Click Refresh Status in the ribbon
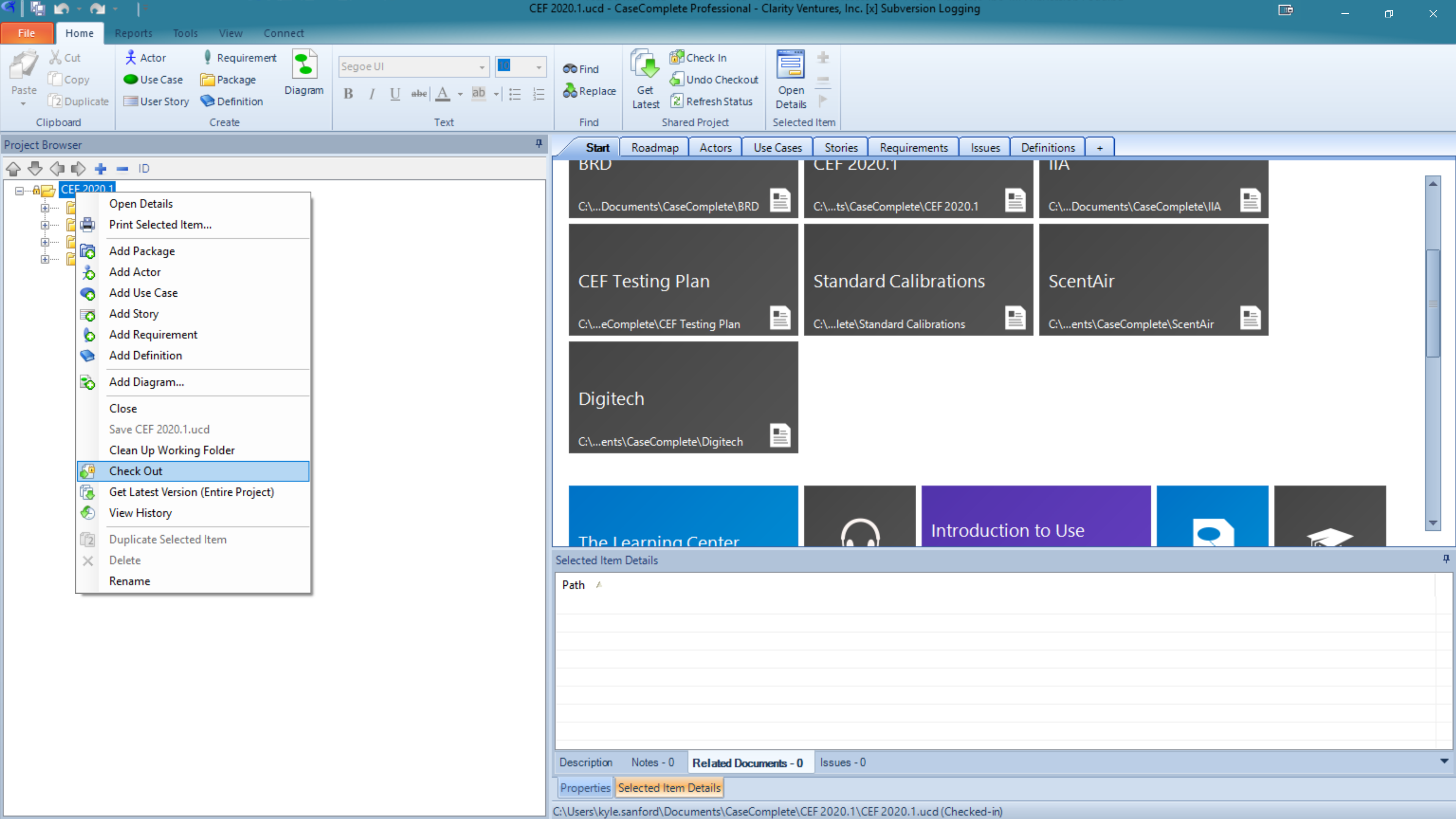Viewport: 1456px width, 819px height. pyautogui.click(x=711, y=101)
